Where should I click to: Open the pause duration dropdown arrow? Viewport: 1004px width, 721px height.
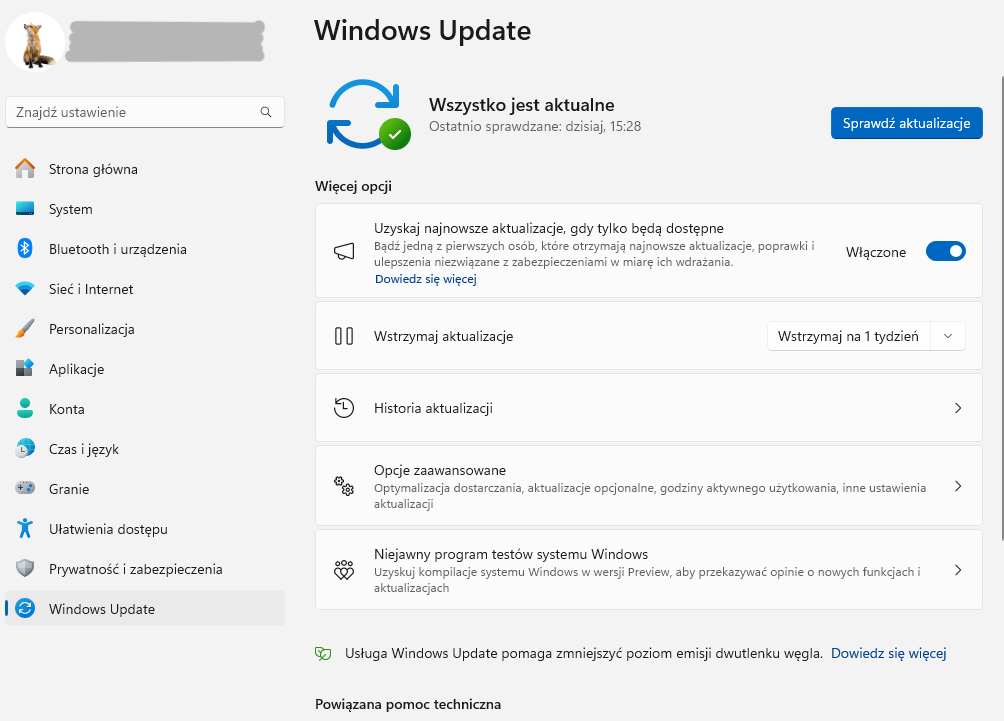(948, 336)
